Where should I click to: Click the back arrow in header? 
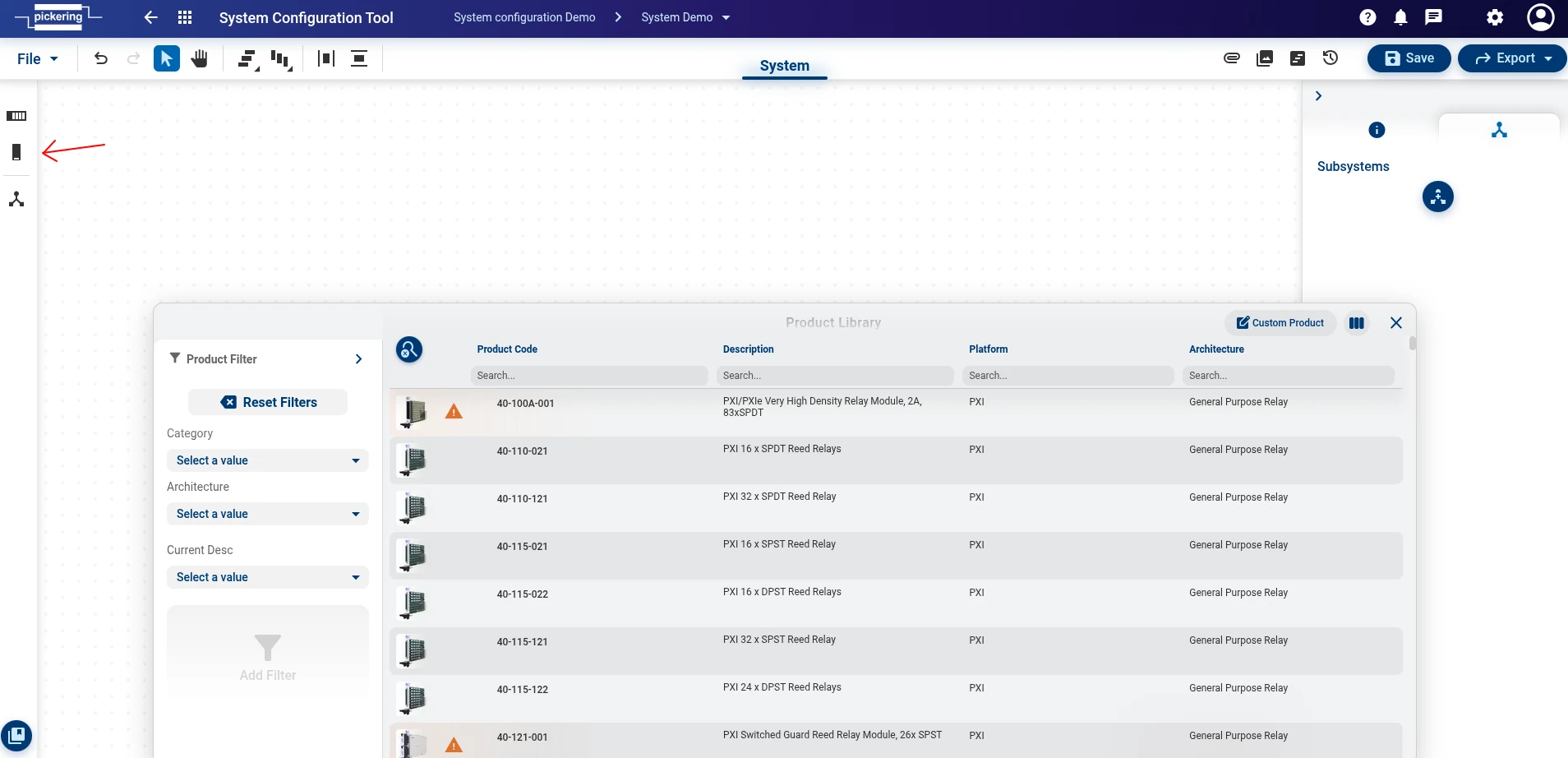[x=150, y=17]
